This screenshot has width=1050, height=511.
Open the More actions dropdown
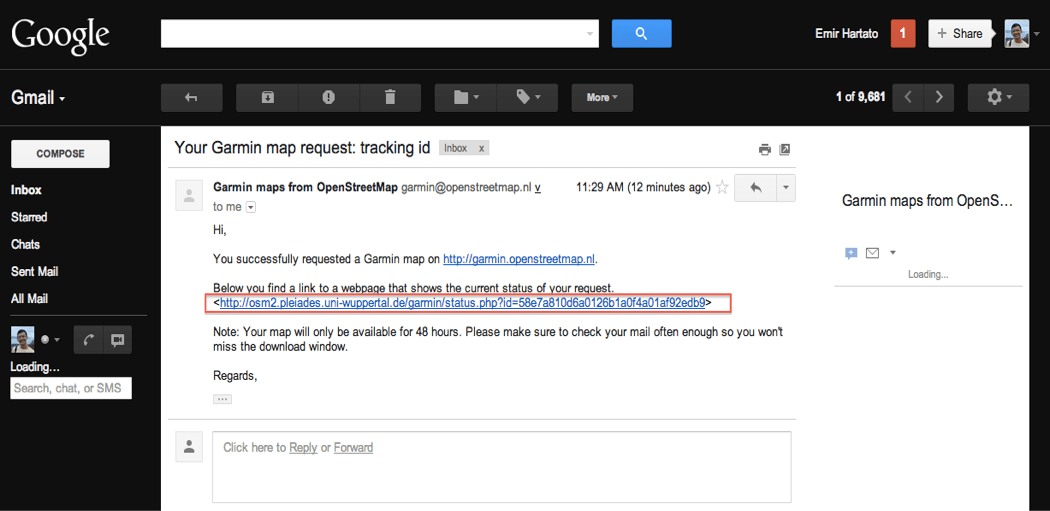click(602, 98)
